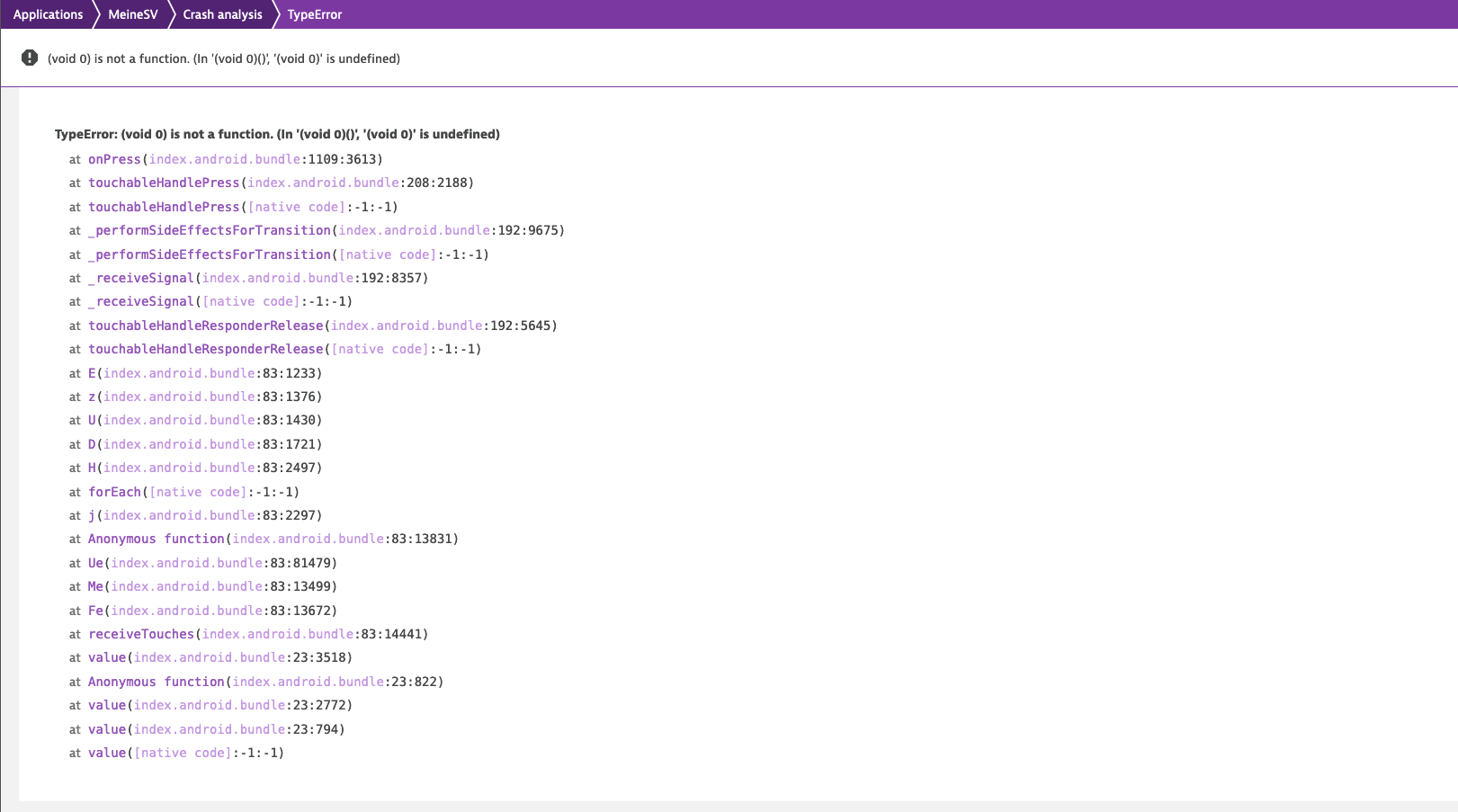Open bundle link at 208:2188

pyautogui.click(x=323, y=183)
